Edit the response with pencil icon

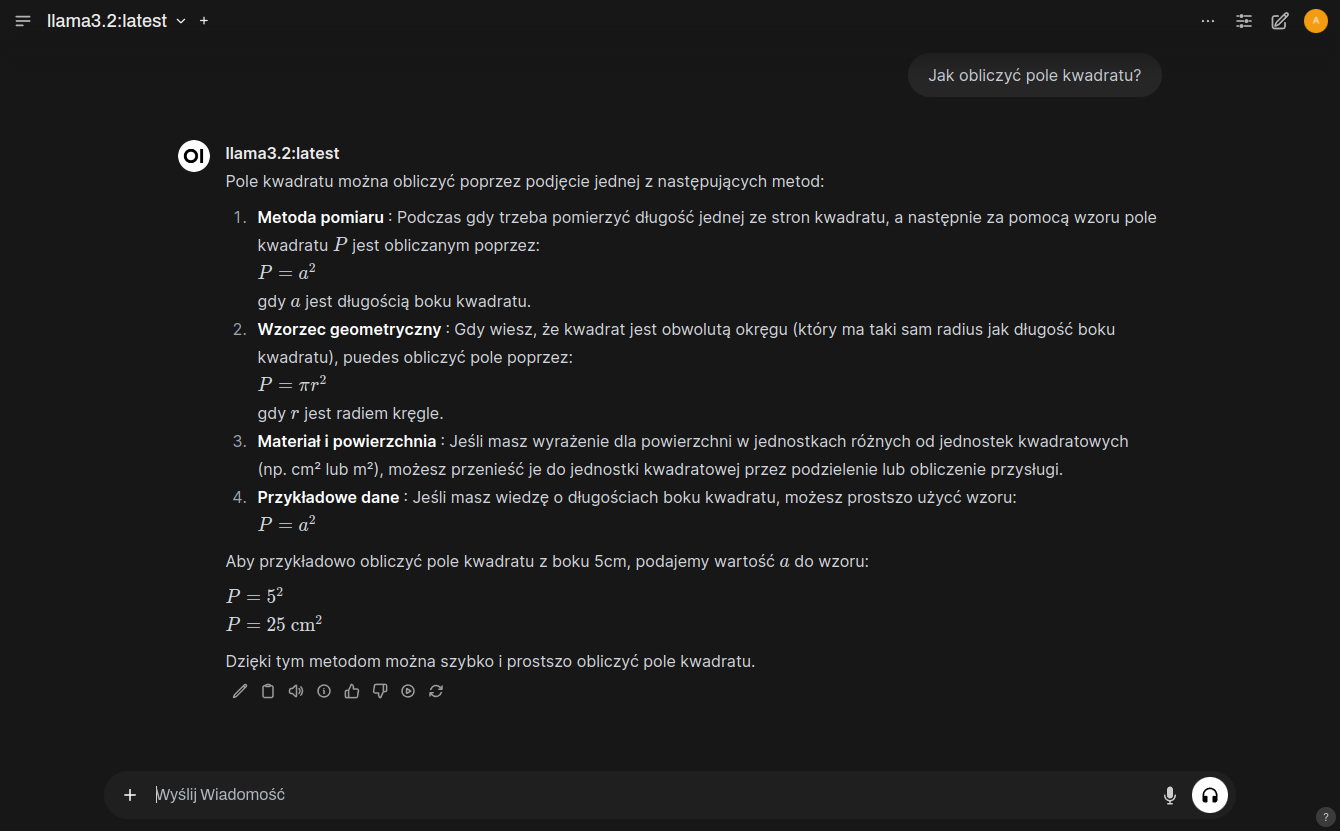(240, 691)
